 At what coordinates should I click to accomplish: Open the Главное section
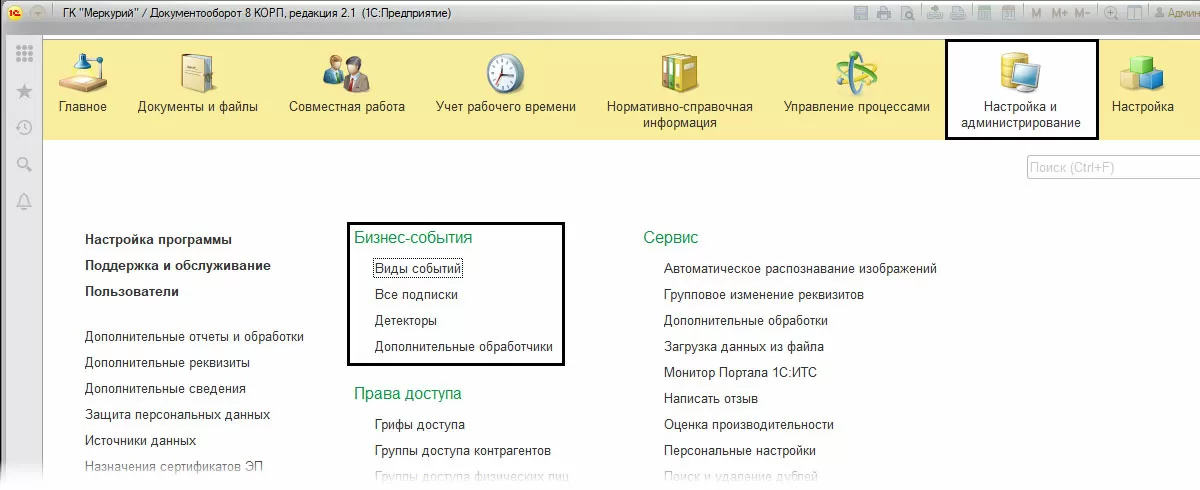pyautogui.click(x=83, y=83)
